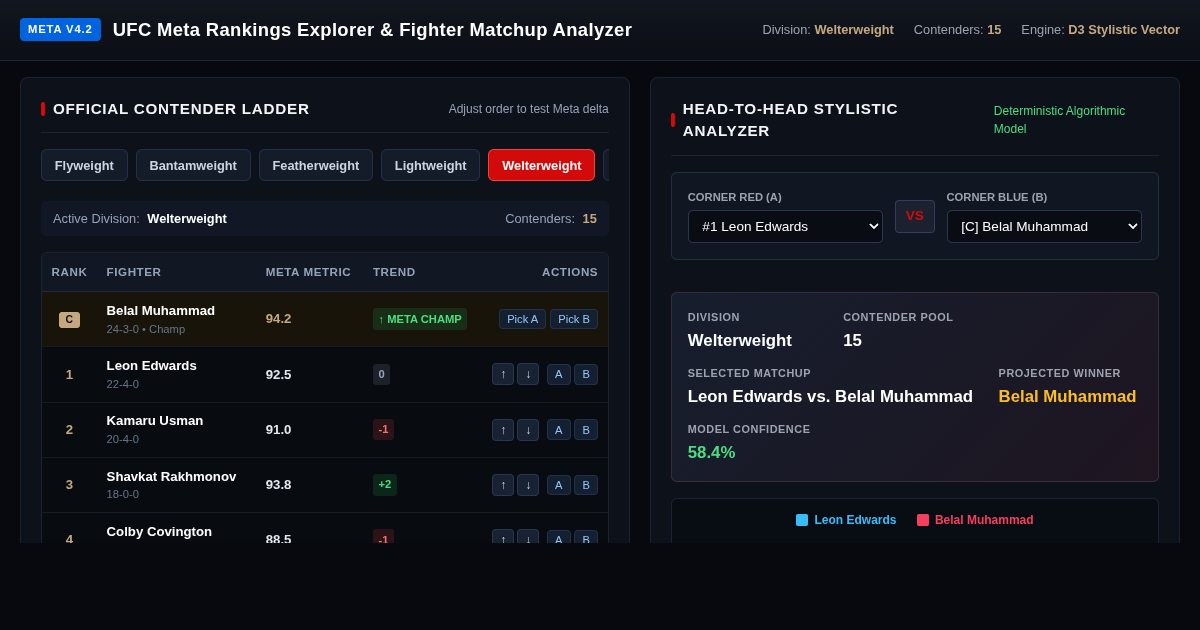The height and width of the screenshot is (630, 1200).
Task: Switch to the Lightweight division tab
Action: (x=430, y=165)
